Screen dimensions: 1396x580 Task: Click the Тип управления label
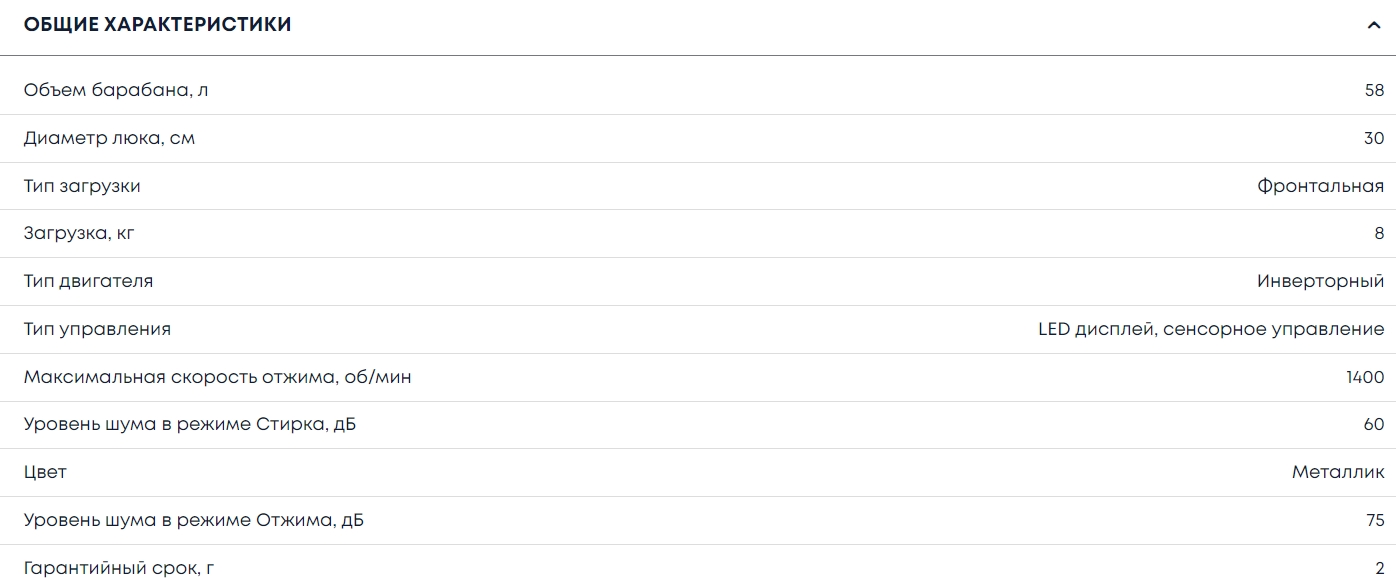(97, 329)
